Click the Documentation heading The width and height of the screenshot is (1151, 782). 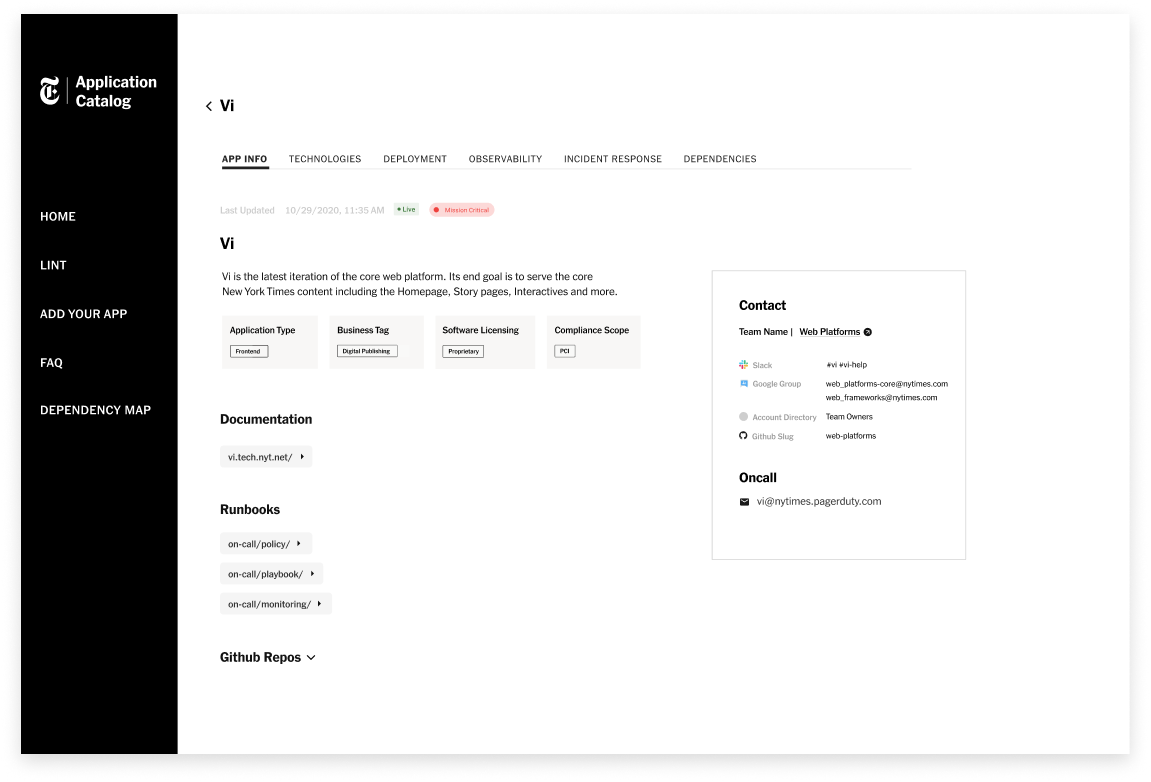[266, 419]
